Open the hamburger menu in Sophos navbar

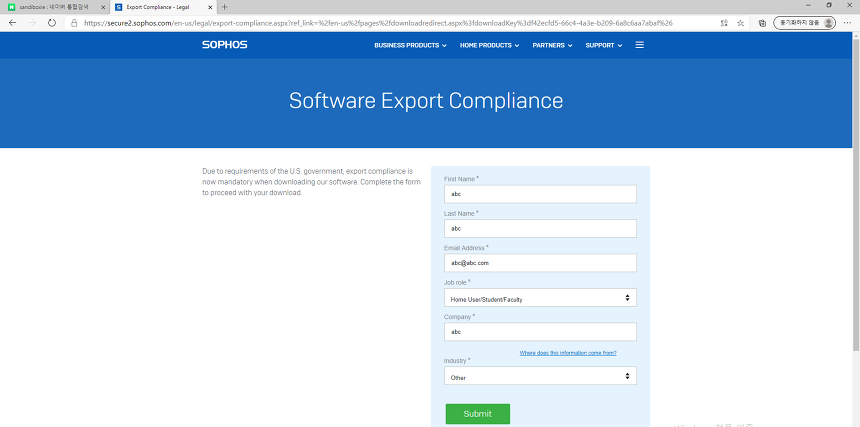pyautogui.click(x=639, y=45)
